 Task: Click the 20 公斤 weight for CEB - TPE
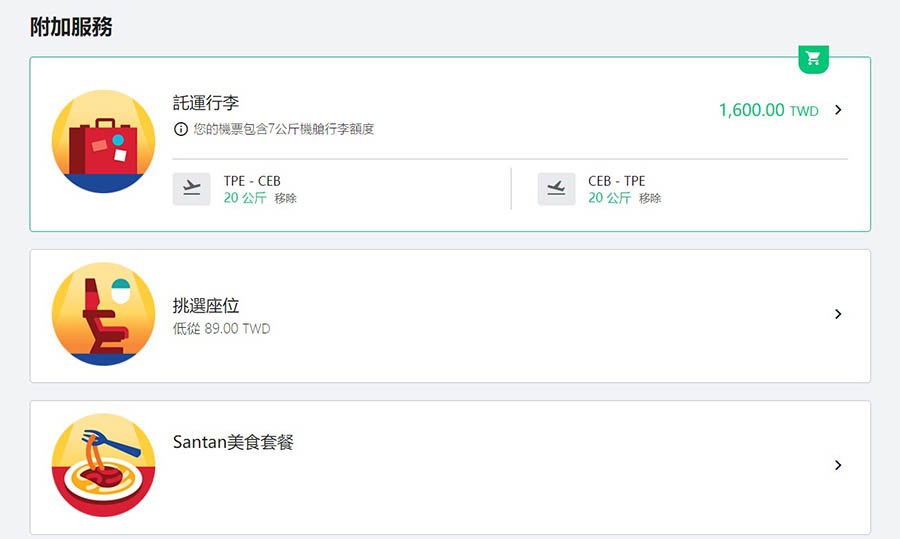[609, 198]
